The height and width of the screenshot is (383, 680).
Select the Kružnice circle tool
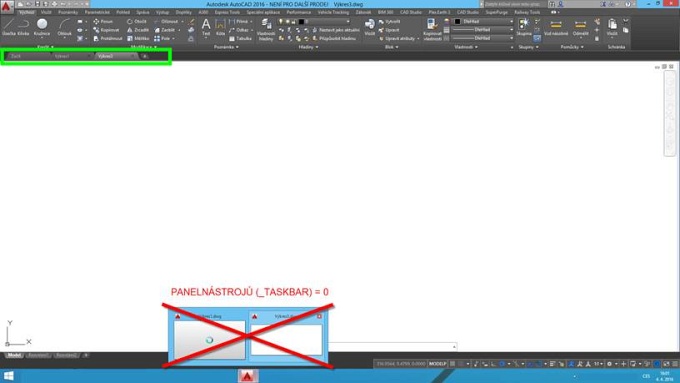point(42,27)
